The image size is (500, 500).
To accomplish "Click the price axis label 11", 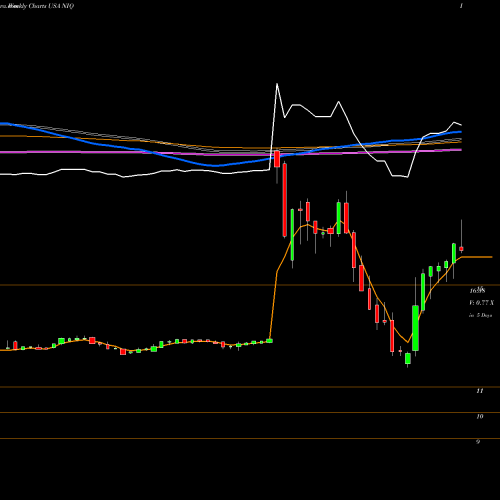I will coord(479,391).
